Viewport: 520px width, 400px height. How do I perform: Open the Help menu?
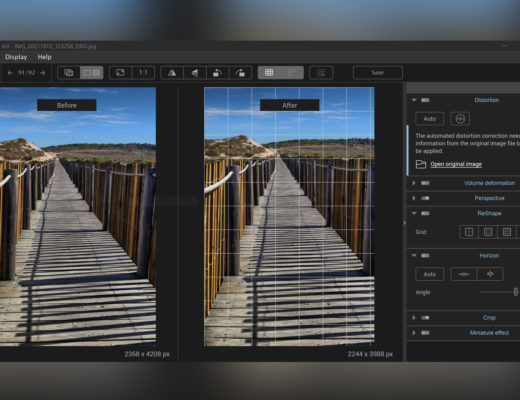click(44, 57)
